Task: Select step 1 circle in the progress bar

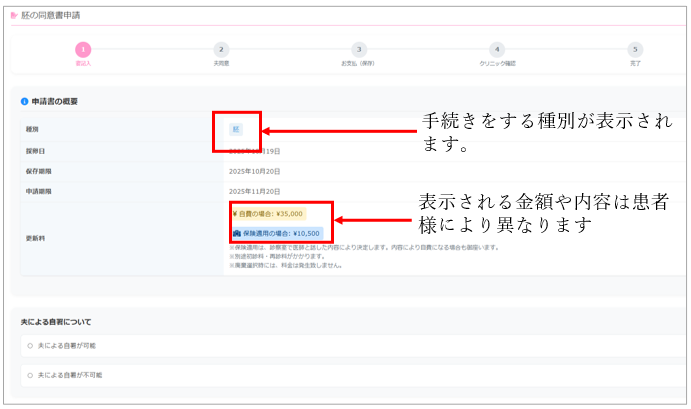Action: tap(83, 49)
